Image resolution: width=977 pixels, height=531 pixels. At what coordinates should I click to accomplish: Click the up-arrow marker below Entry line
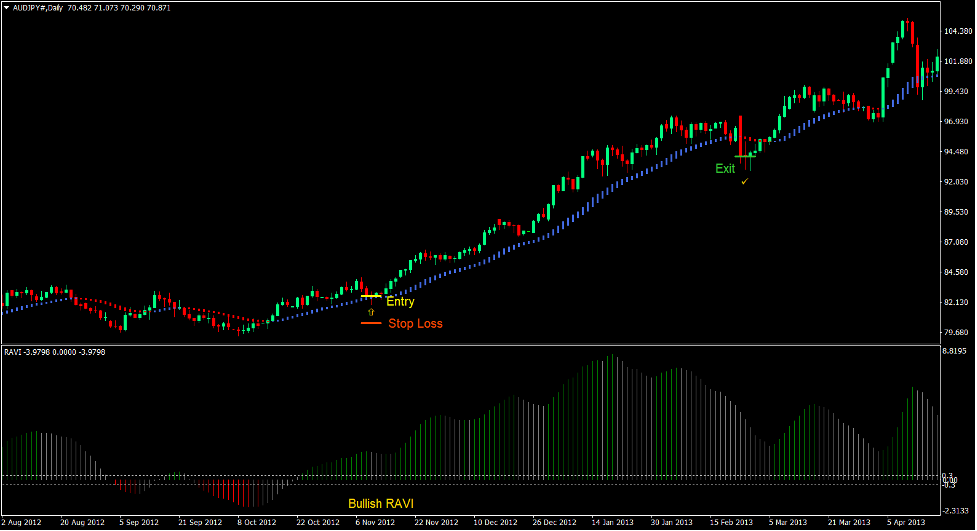371,312
